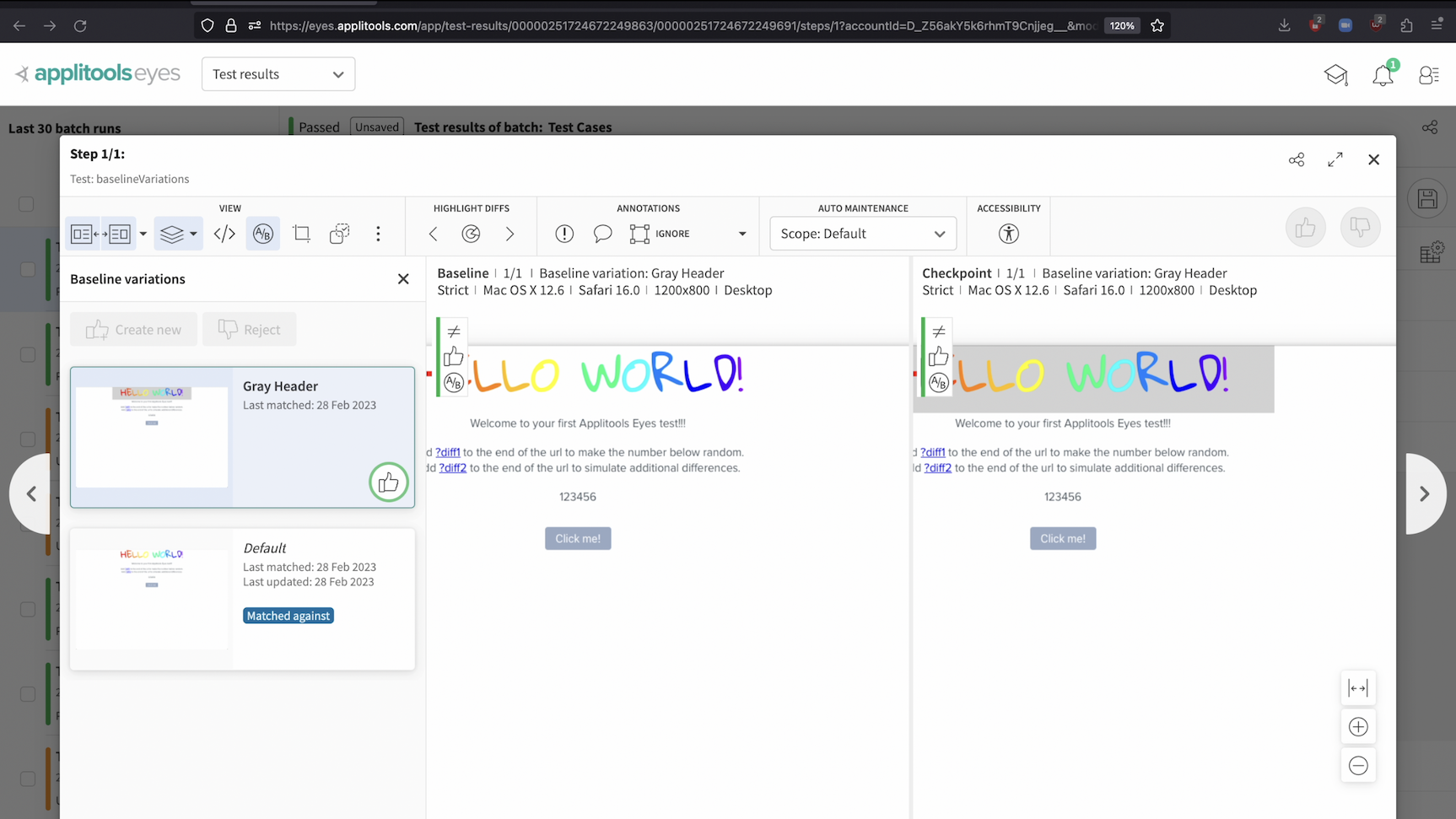The width and height of the screenshot is (1456, 819).
Task: Reload the page in browser
Action: [x=80, y=25]
